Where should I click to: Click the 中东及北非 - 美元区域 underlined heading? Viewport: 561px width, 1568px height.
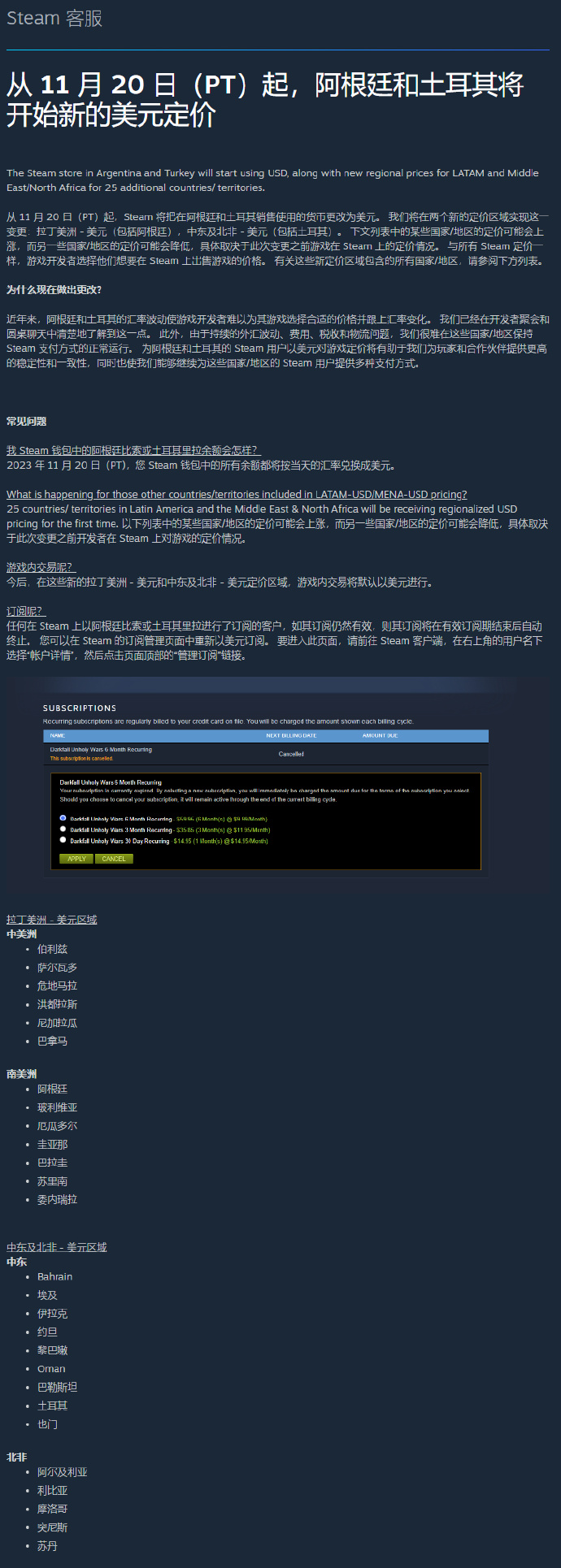[57, 1247]
